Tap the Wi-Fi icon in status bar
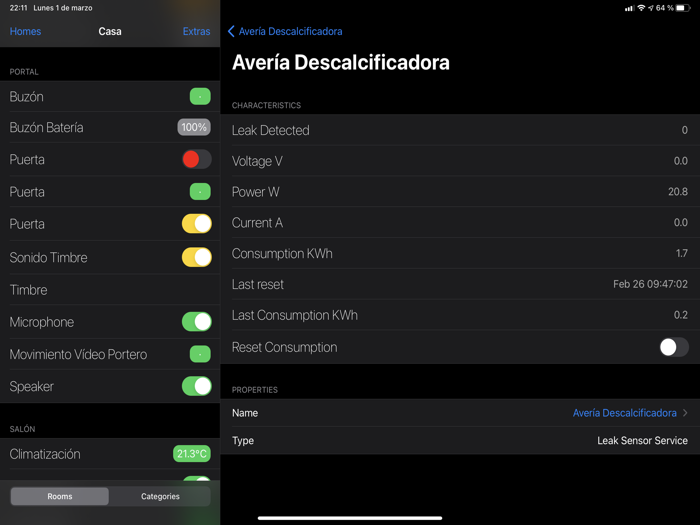 click(641, 8)
